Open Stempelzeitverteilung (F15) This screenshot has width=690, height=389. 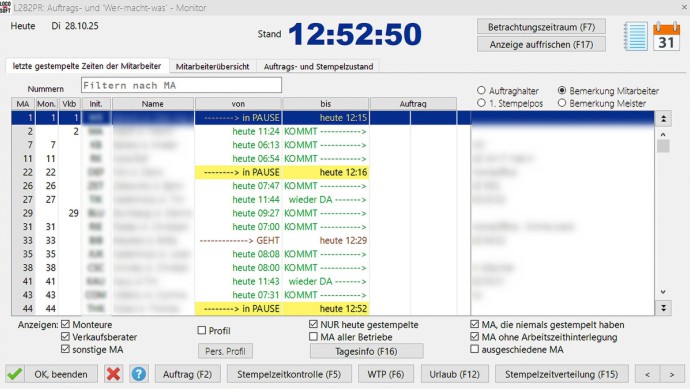click(x=562, y=374)
